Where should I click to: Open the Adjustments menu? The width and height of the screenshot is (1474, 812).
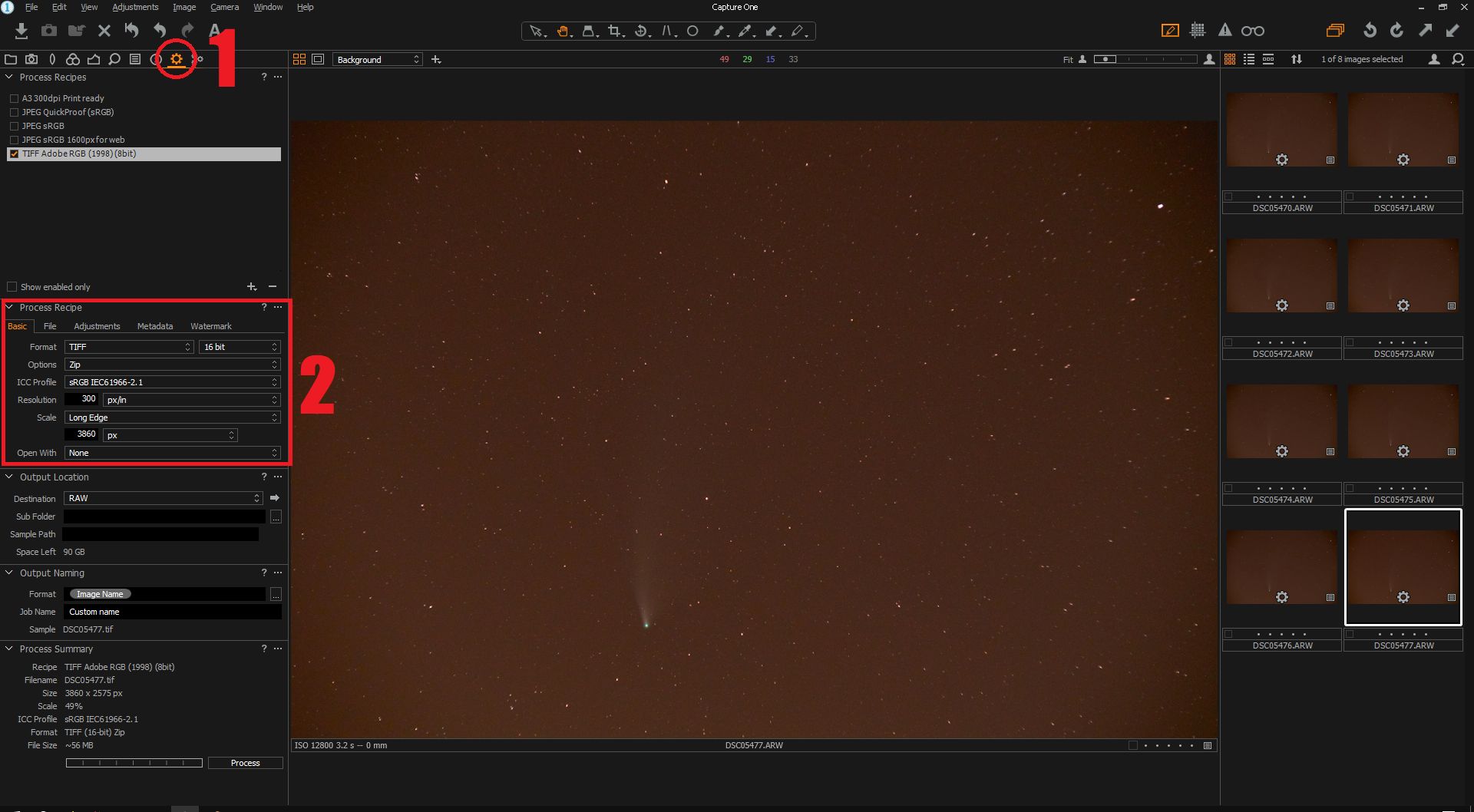[x=135, y=7]
